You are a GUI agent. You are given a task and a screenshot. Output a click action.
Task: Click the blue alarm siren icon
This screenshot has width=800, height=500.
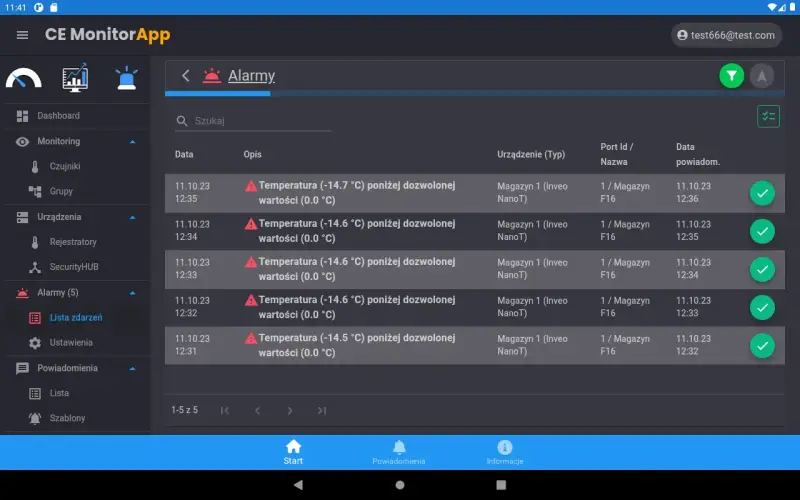click(126, 77)
